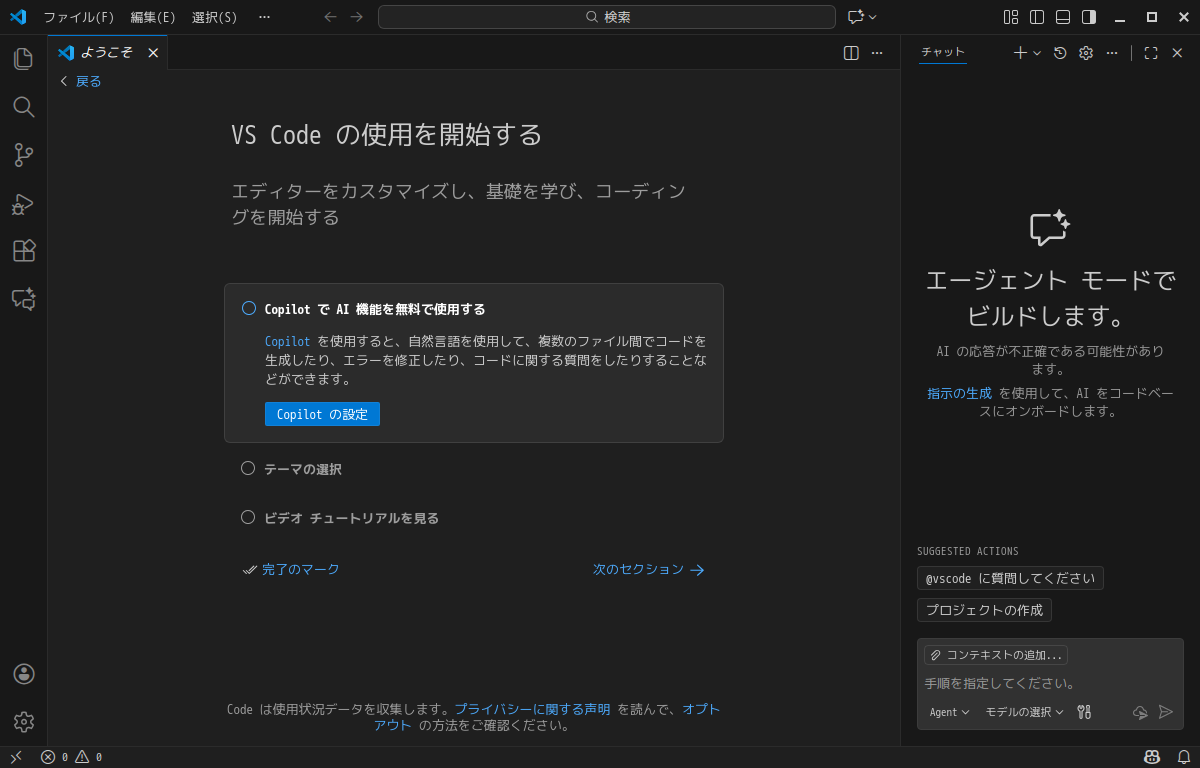Open the tools configuration icon in chat input
Screen dimensions: 1200x768
pos(1084,712)
